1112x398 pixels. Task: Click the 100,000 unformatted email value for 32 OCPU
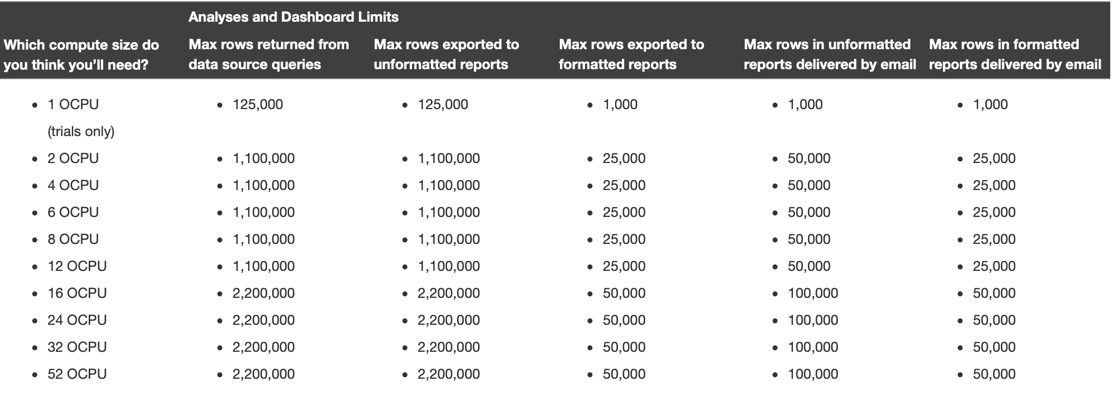[813, 347]
